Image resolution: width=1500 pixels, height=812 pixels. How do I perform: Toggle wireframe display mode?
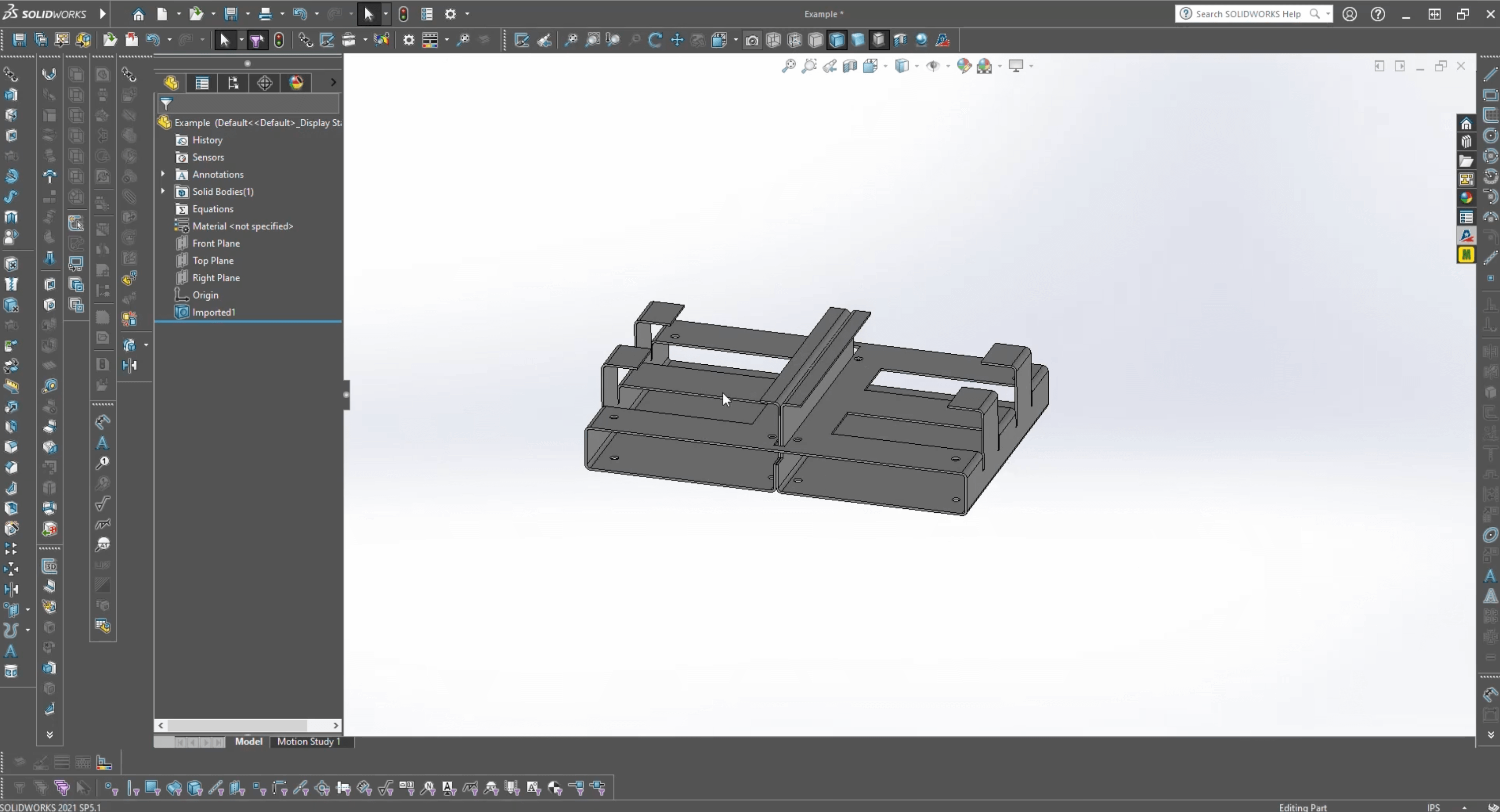click(773, 40)
